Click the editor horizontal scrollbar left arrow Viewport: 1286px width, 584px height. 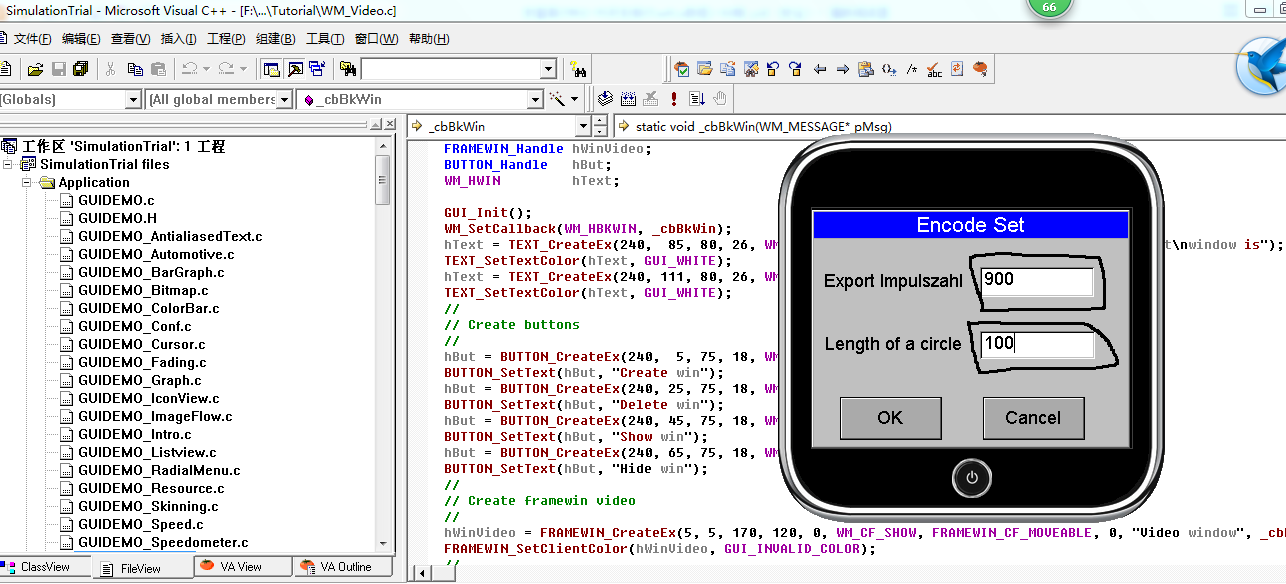[422, 573]
